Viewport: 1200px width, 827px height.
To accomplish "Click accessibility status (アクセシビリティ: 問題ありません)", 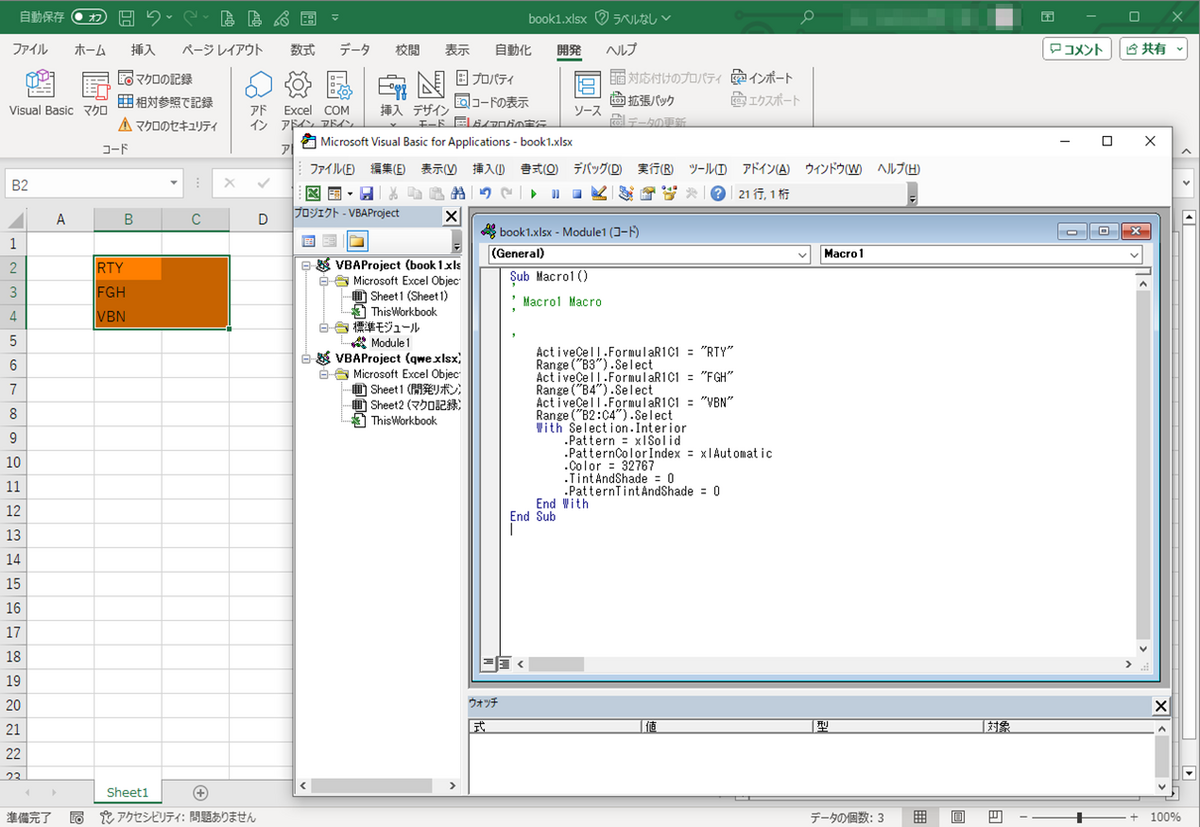I will 178,817.
